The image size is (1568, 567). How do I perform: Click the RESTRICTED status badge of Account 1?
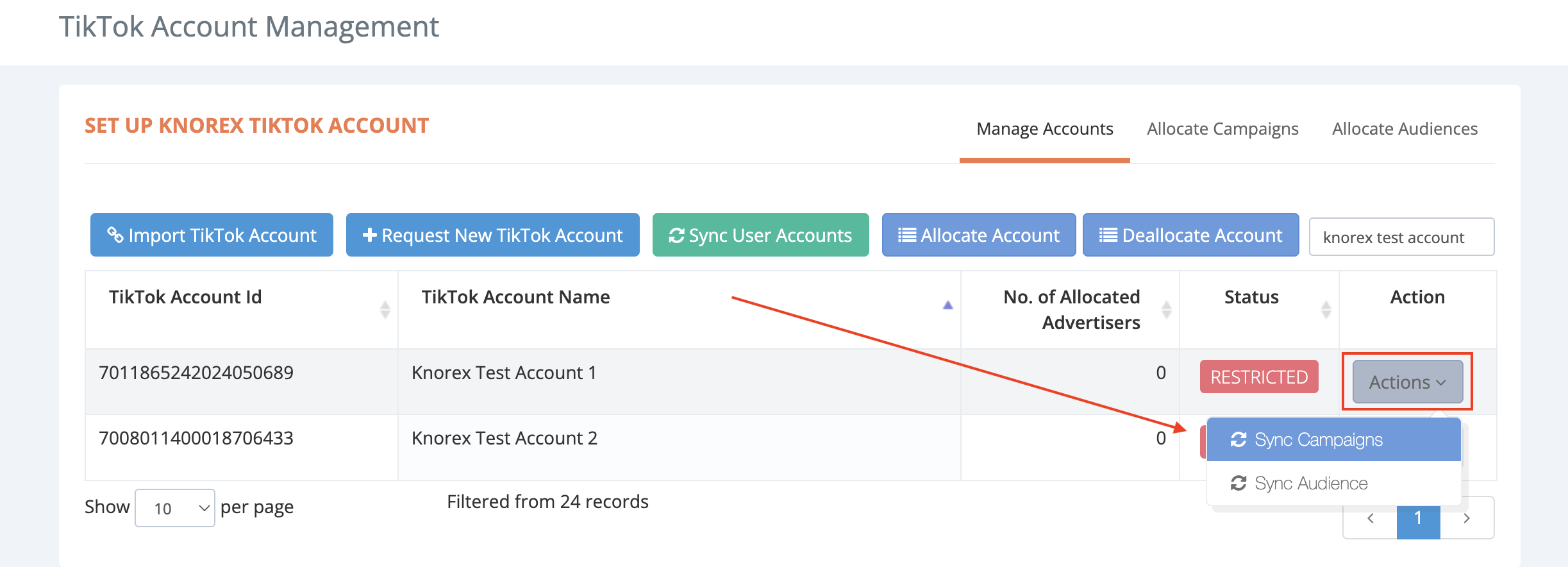1259,377
